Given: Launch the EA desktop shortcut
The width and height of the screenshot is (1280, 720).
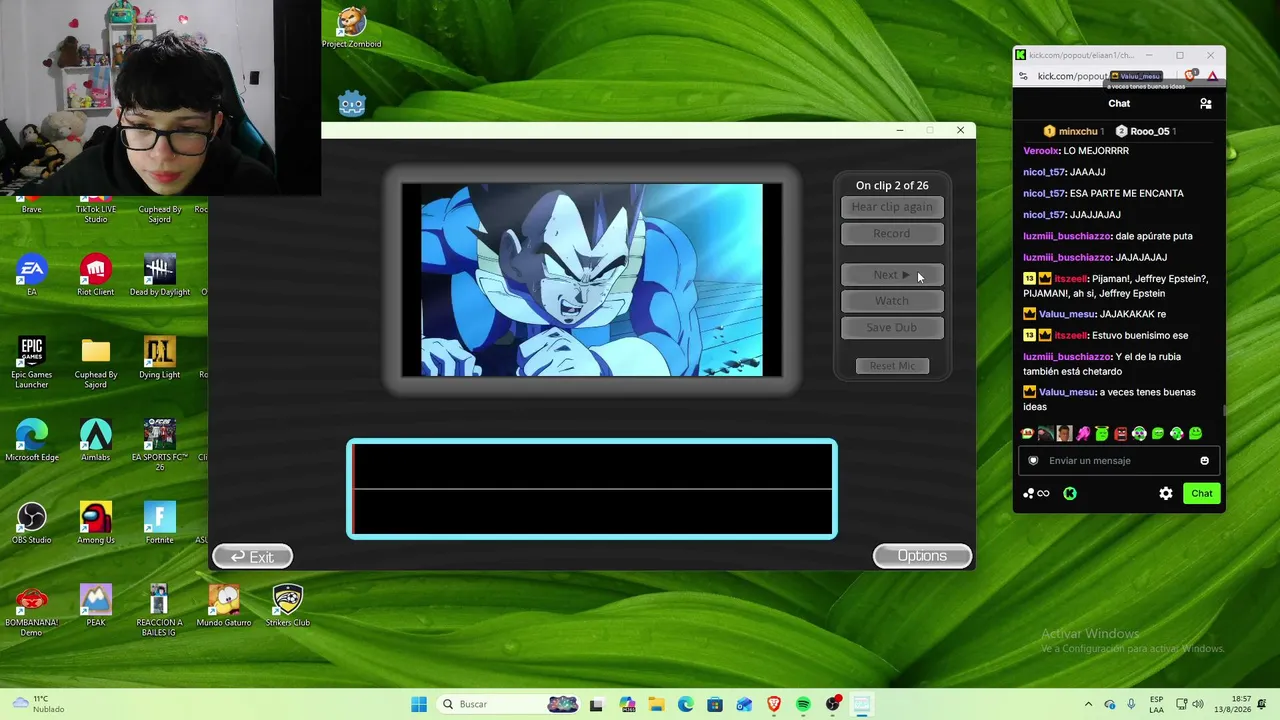Looking at the screenshot, I should point(32,275).
